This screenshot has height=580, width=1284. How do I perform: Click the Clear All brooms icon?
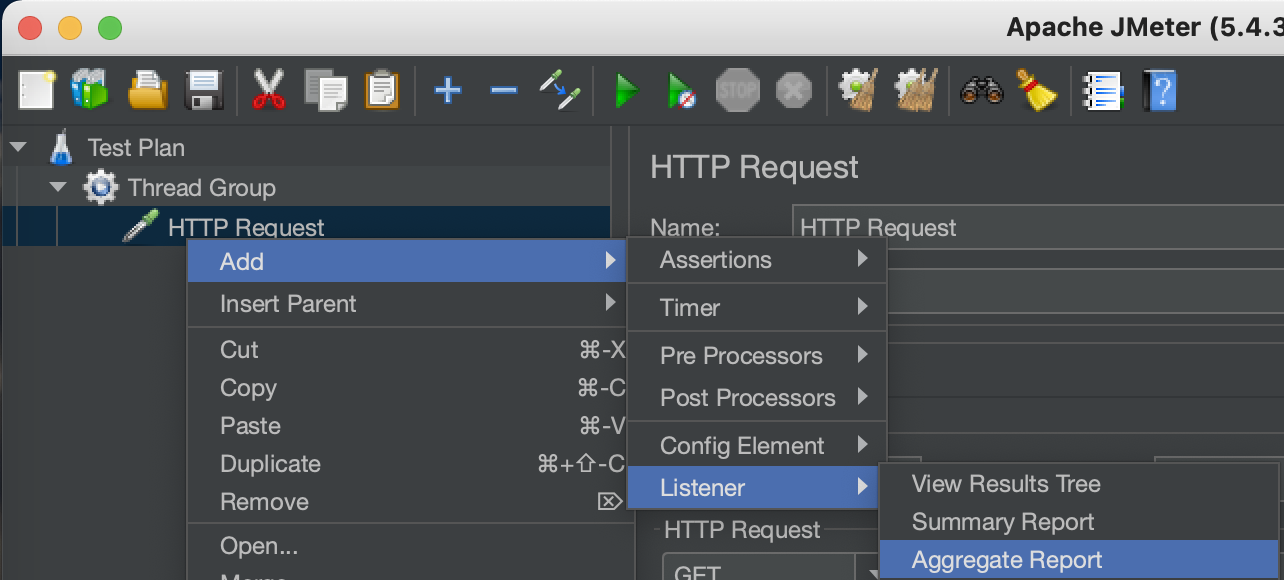[x=917, y=90]
